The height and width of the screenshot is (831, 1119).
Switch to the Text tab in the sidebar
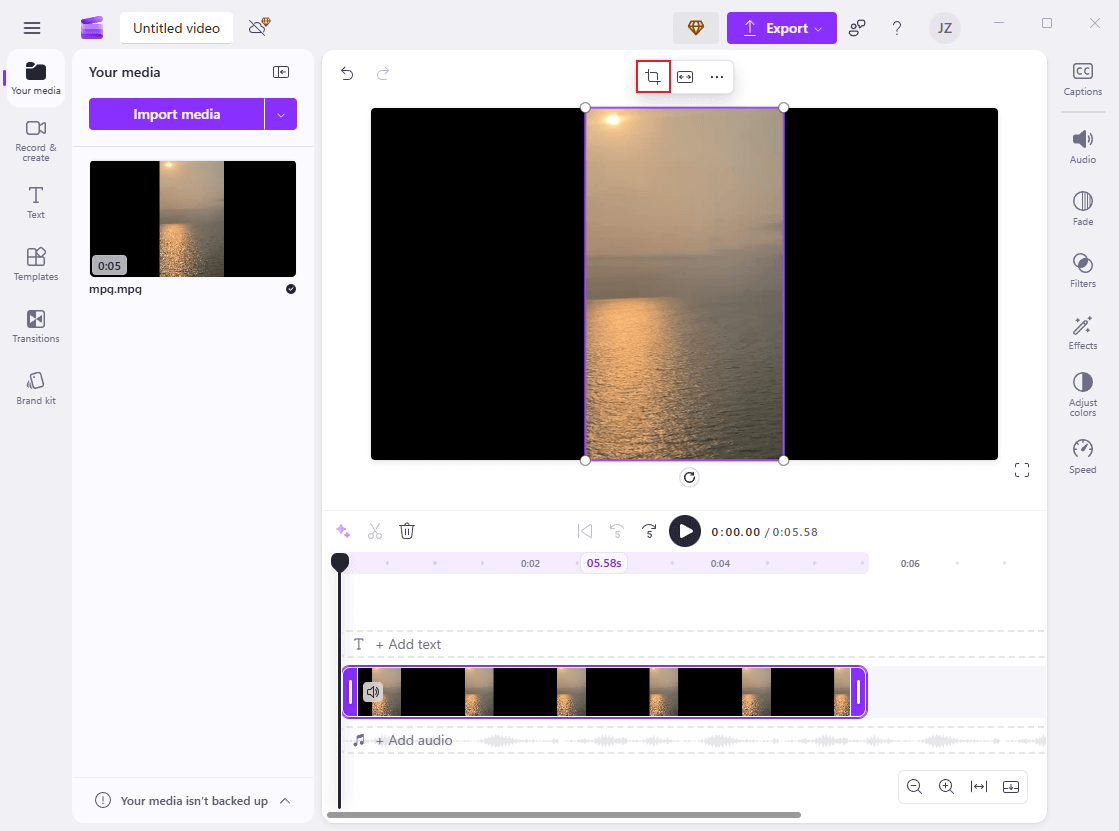click(35, 203)
